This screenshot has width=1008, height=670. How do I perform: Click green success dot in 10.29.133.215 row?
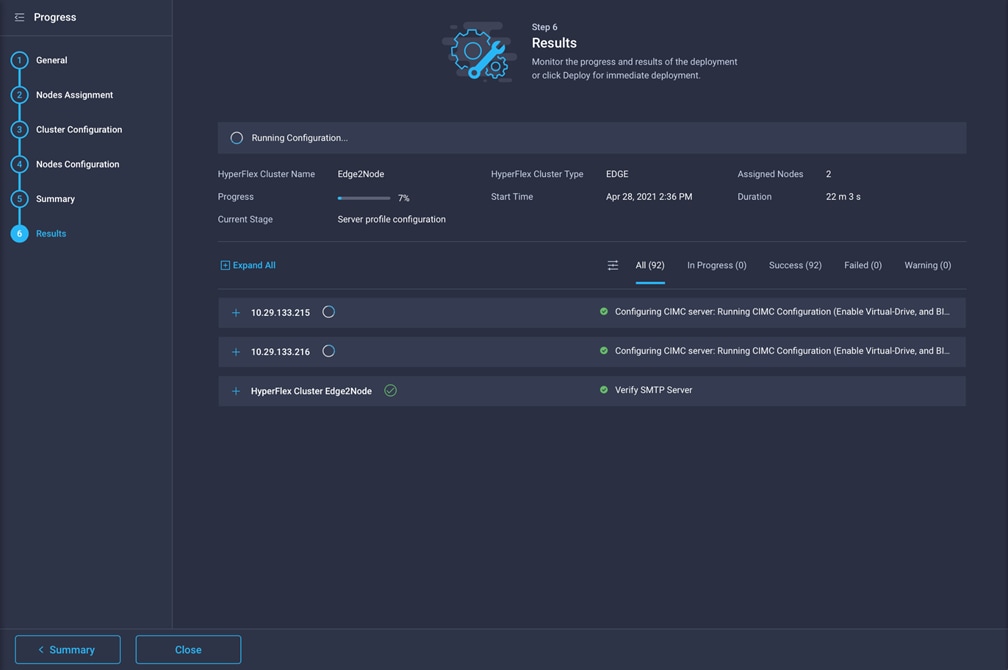pos(604,312)
